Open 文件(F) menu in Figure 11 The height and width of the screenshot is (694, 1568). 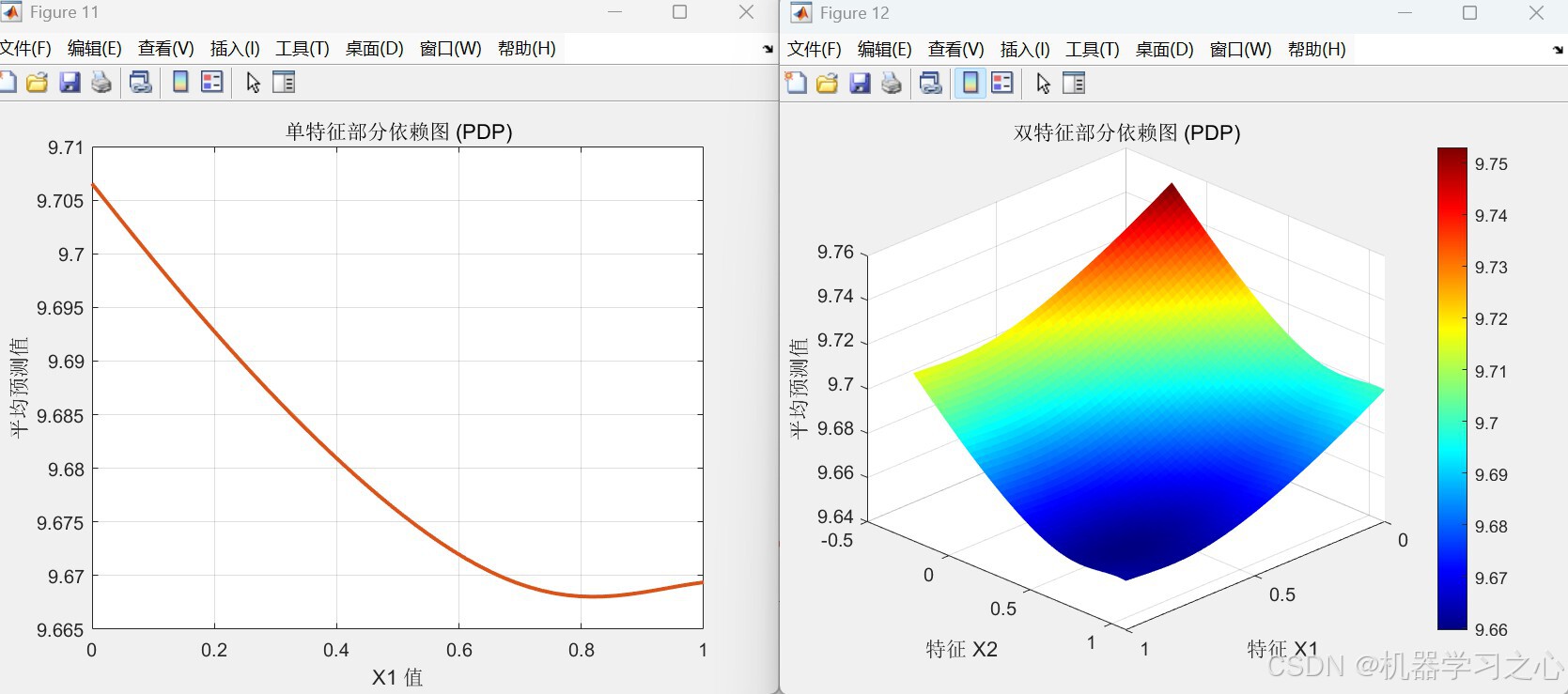point(25,49)
